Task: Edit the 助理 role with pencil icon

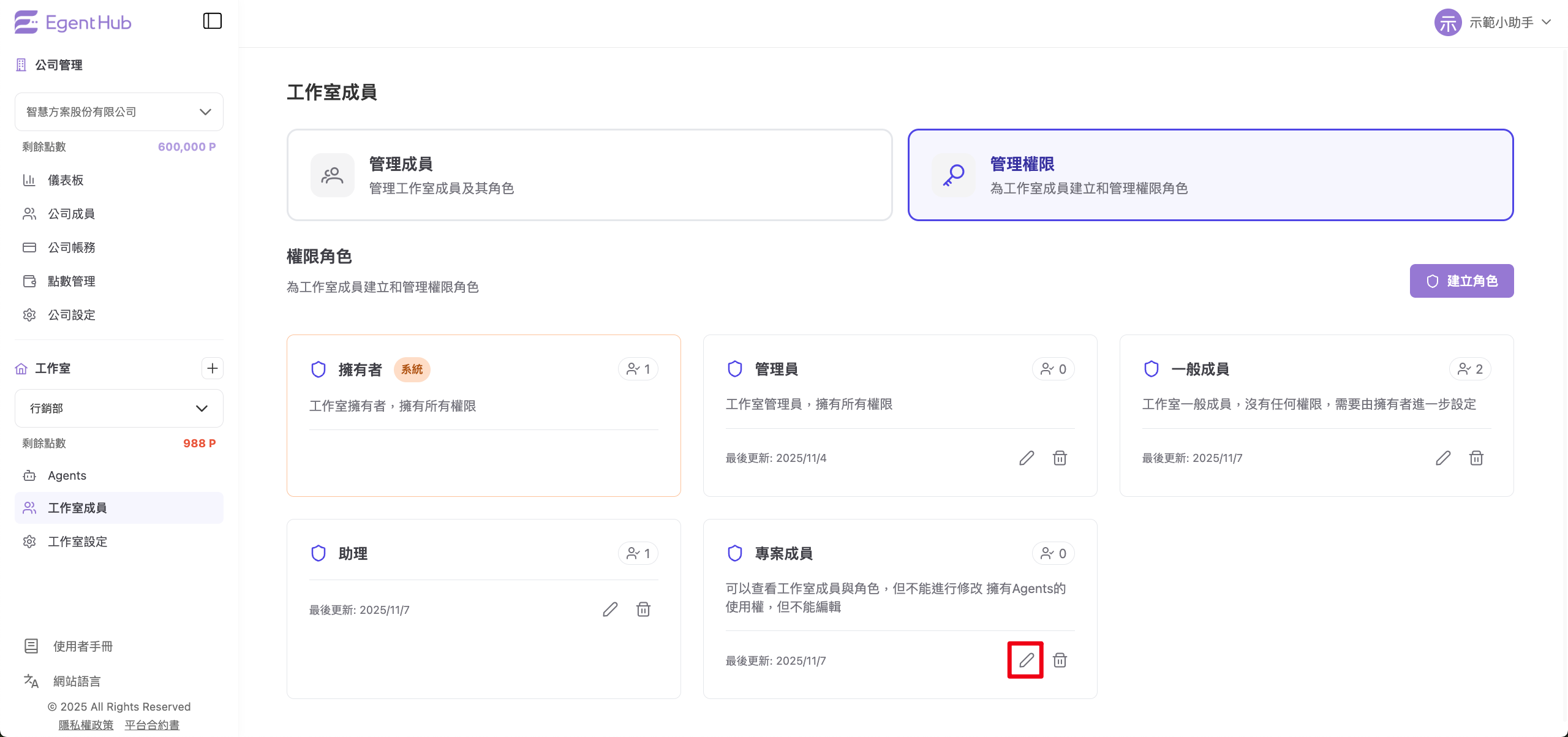Action: pyautogui.click(x=609, y=609)
